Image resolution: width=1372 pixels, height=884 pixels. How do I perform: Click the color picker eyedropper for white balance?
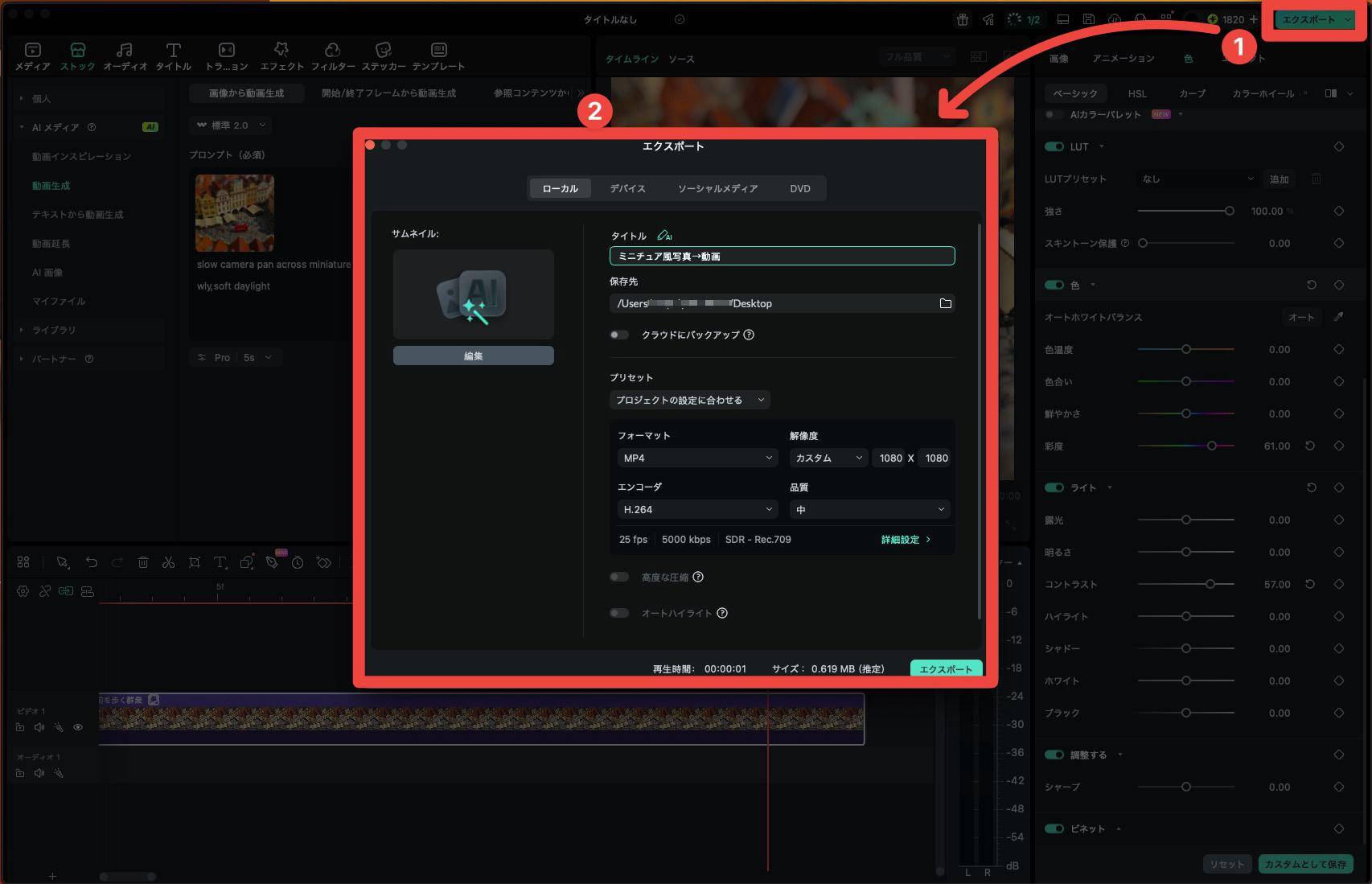click(x=1338, y=317)
